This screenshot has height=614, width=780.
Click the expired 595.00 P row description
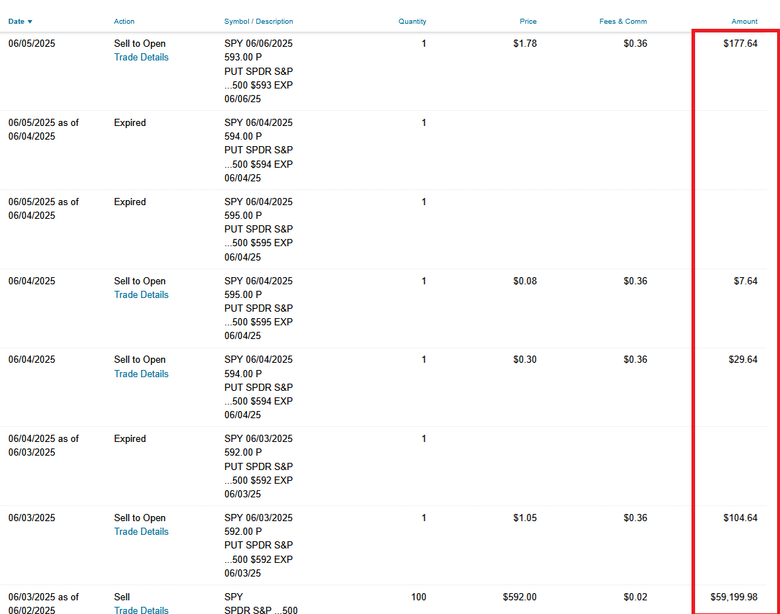click(x=259, y=229)
